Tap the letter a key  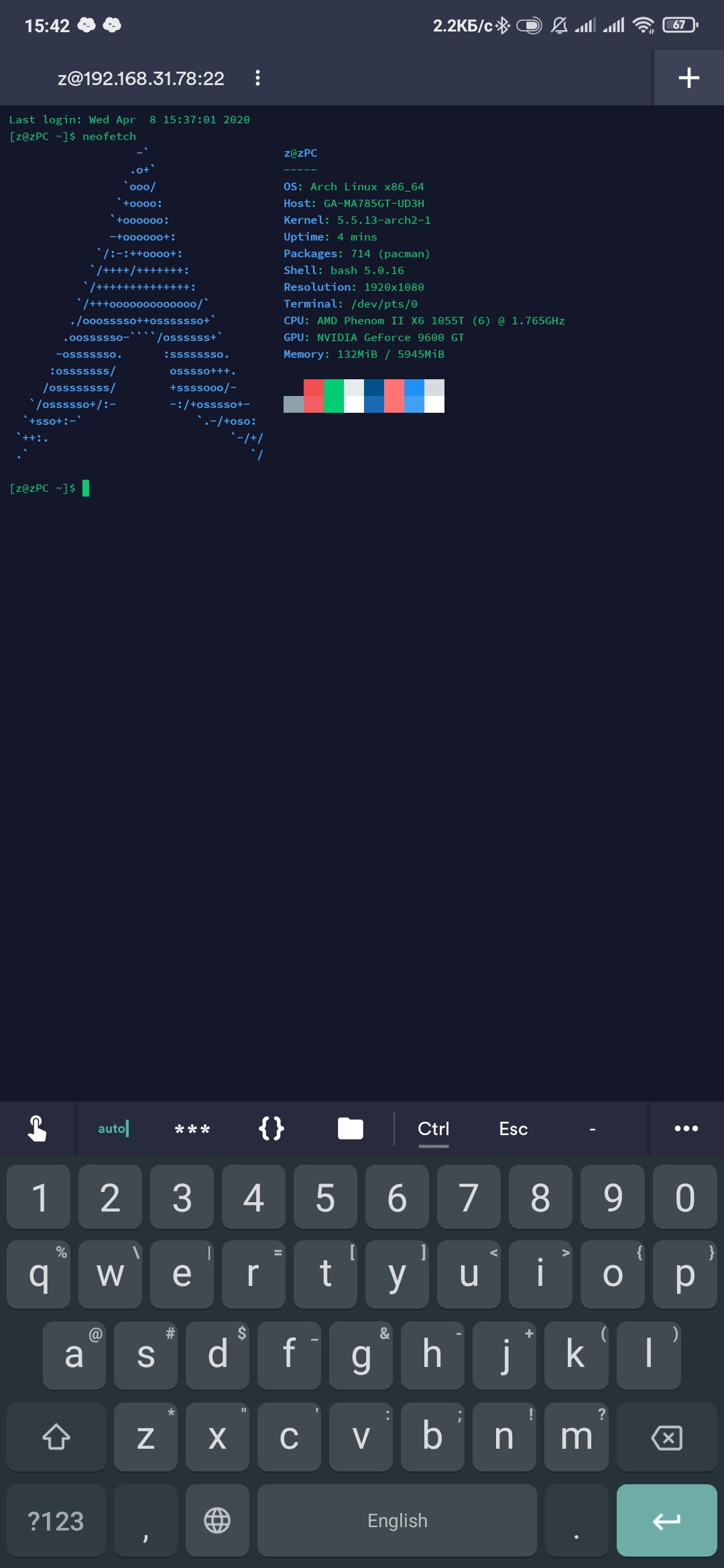pyautogui.click(x=74, y=1355)
